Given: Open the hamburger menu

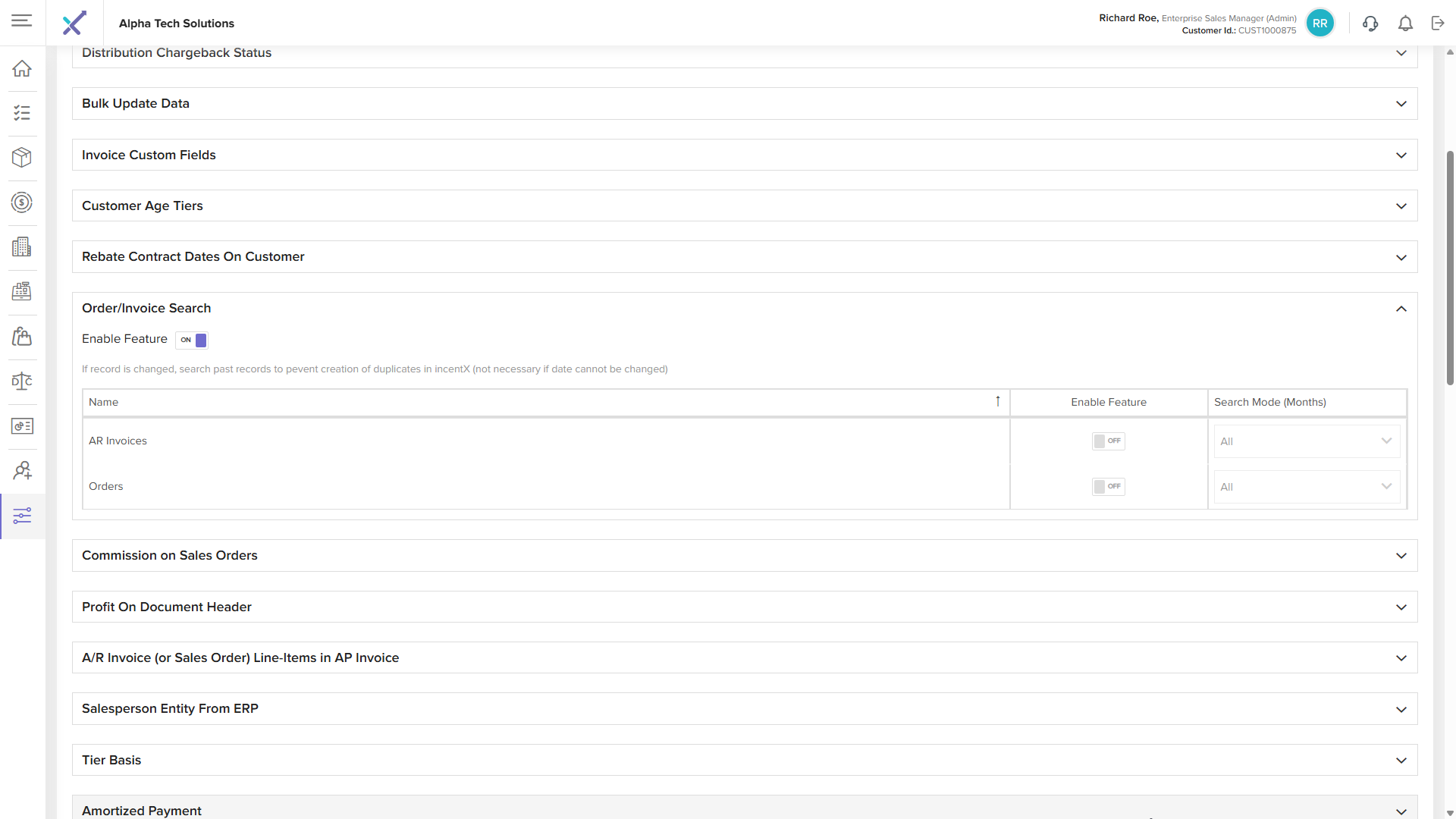Looking at the screenshot, I should click(22, 20).
